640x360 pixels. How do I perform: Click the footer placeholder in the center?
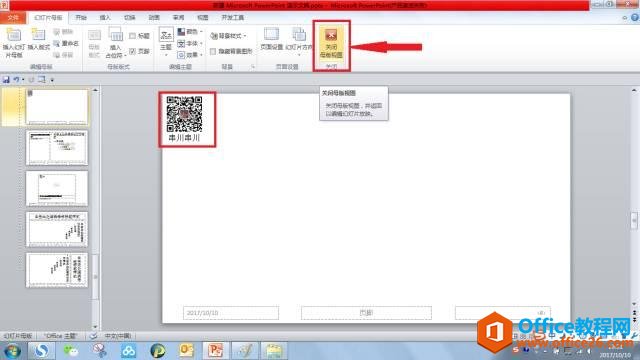click(x=366, y=313)
